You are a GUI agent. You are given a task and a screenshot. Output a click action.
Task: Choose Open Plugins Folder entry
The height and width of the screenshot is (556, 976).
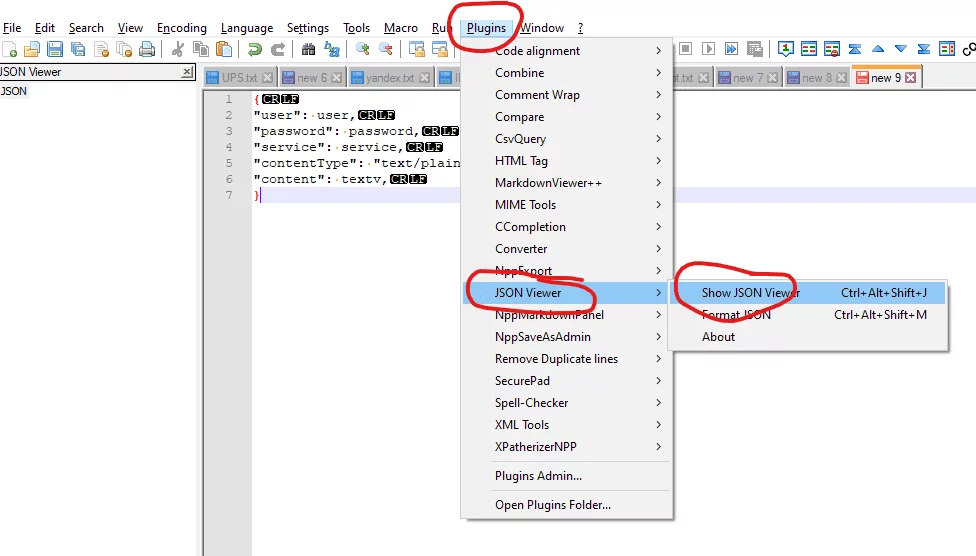click(x=552, y=505)
